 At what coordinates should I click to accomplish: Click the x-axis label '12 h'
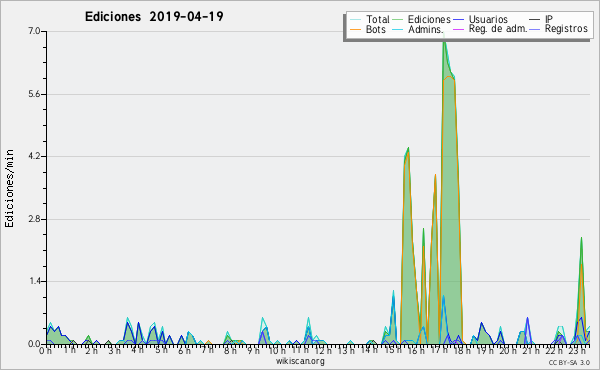[x=323, y=350]
